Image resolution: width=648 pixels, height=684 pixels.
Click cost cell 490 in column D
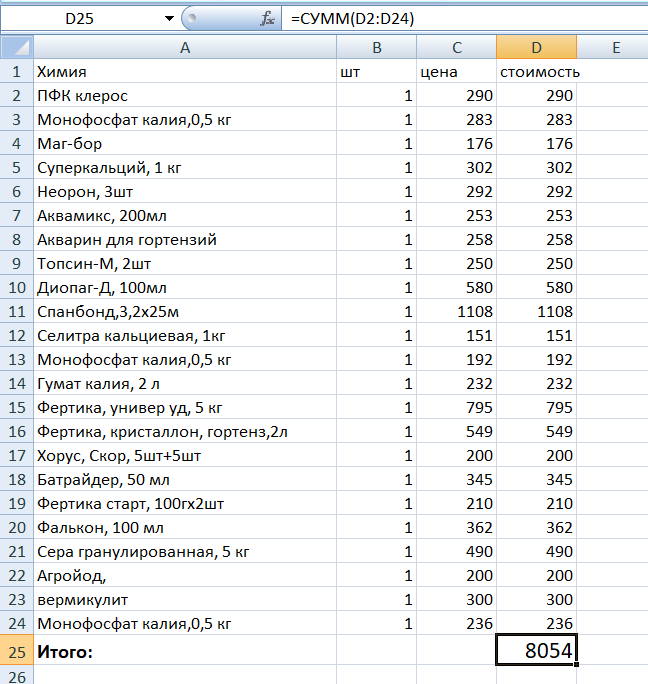click(536, 551)
